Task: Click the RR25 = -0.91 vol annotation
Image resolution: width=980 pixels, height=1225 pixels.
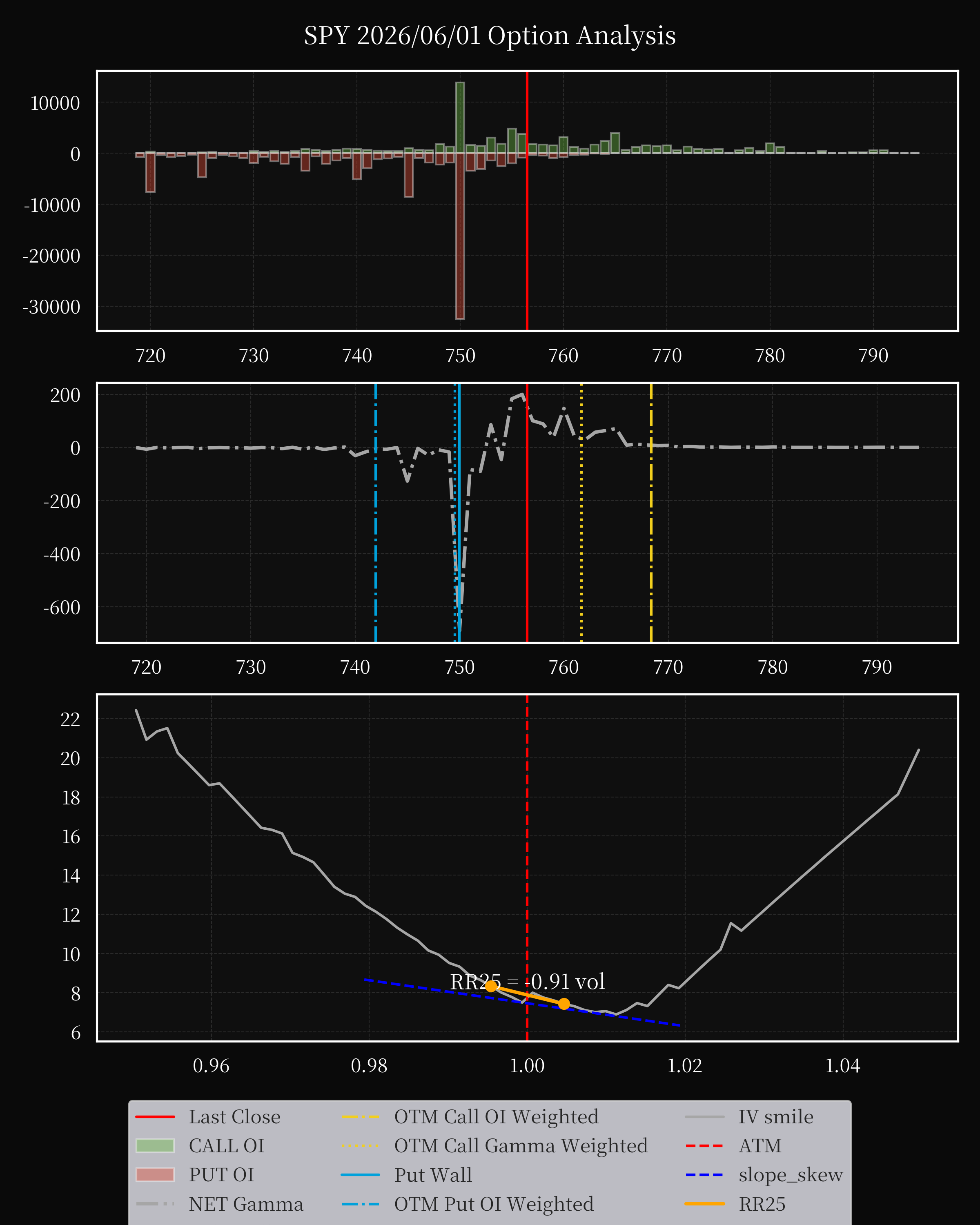Action: 527,981
